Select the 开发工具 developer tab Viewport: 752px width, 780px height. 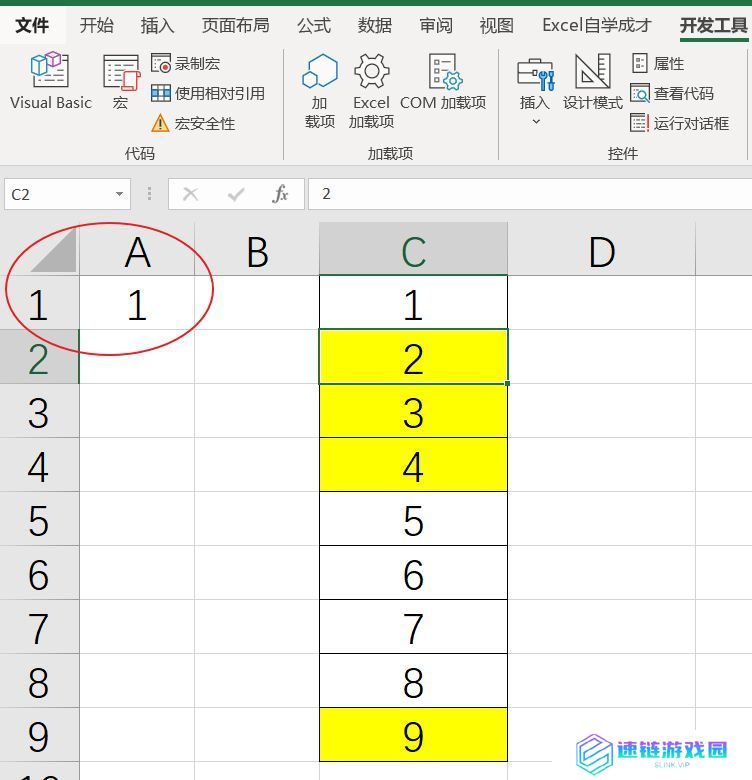714,25
